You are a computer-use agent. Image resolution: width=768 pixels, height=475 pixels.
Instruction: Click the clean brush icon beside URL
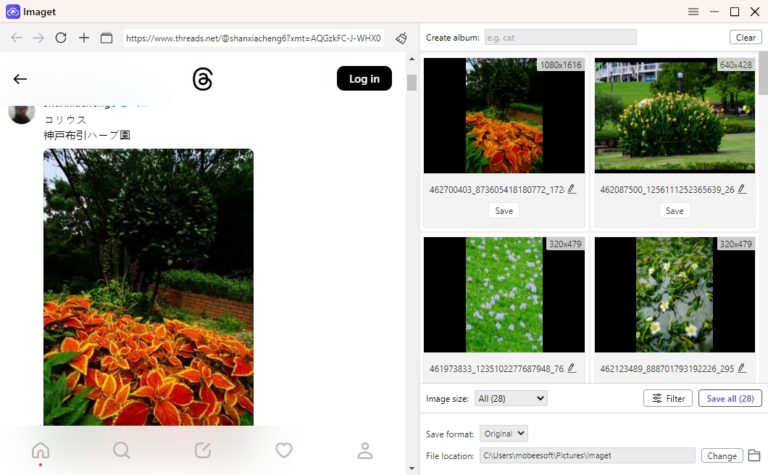402,38
